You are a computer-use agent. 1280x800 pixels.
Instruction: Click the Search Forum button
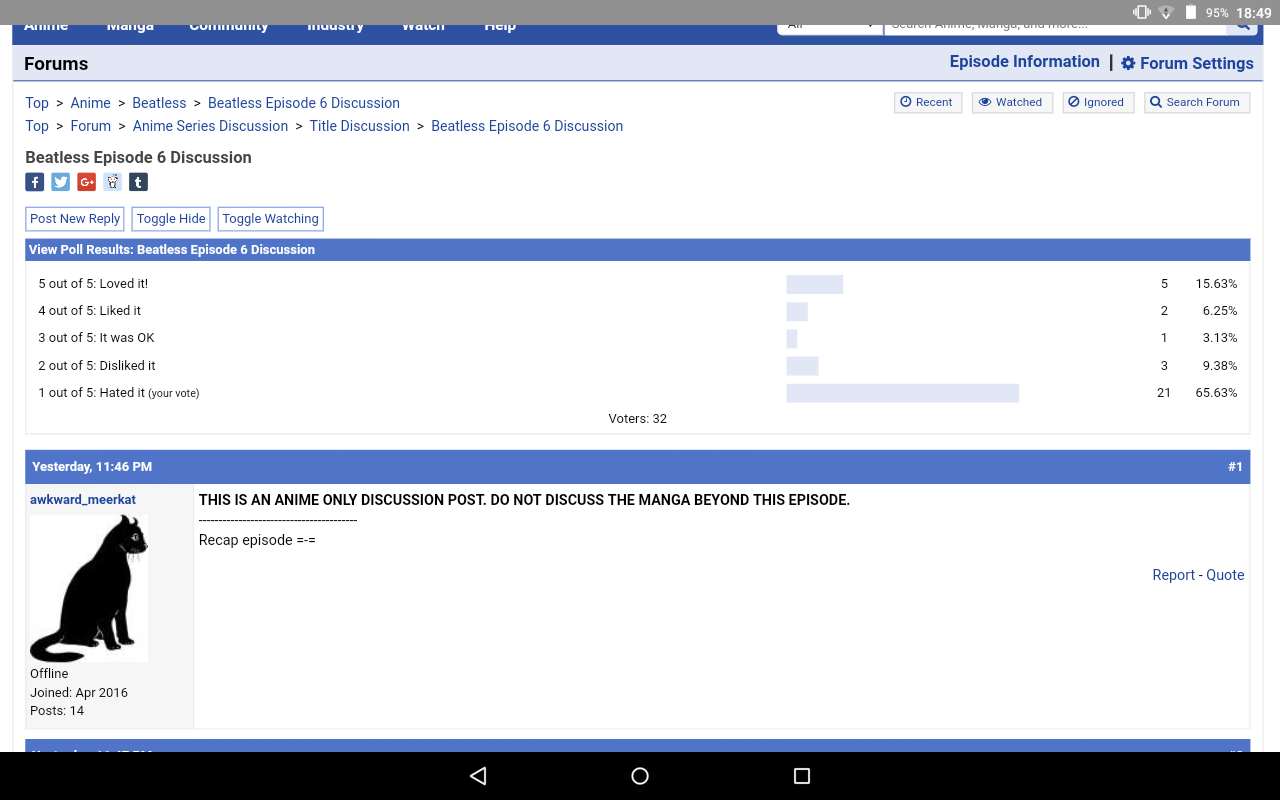pyautogui.click(x=1196, y=102)
